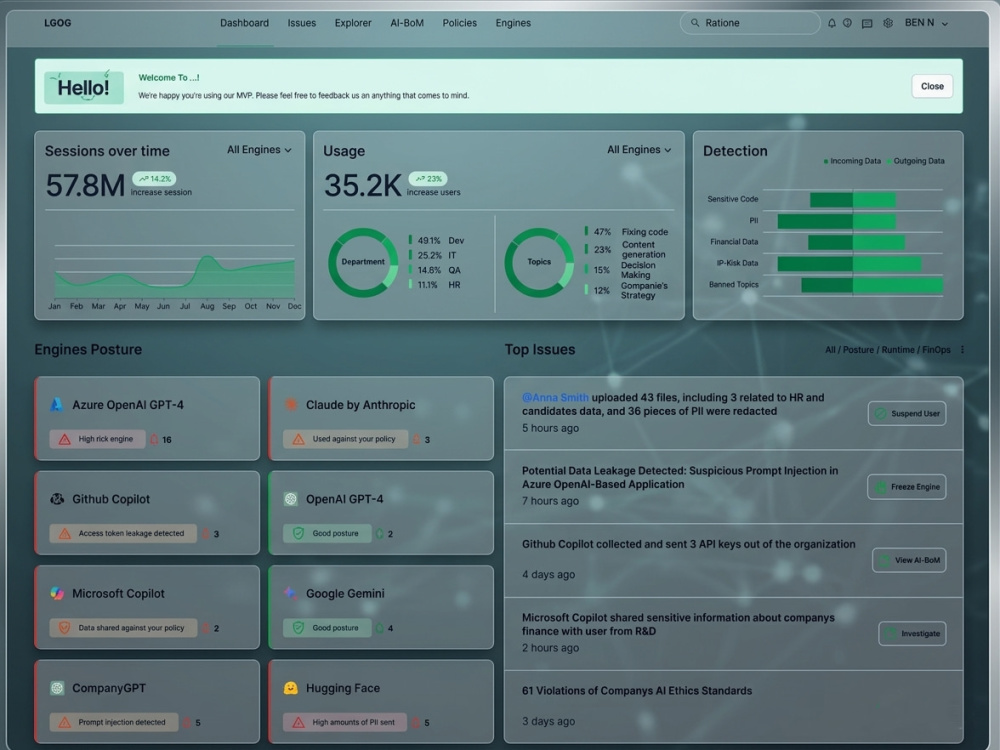This screenshot has width=1000, height=750.
Task: Click the LGOG logo text
Action: click(57, 23)
